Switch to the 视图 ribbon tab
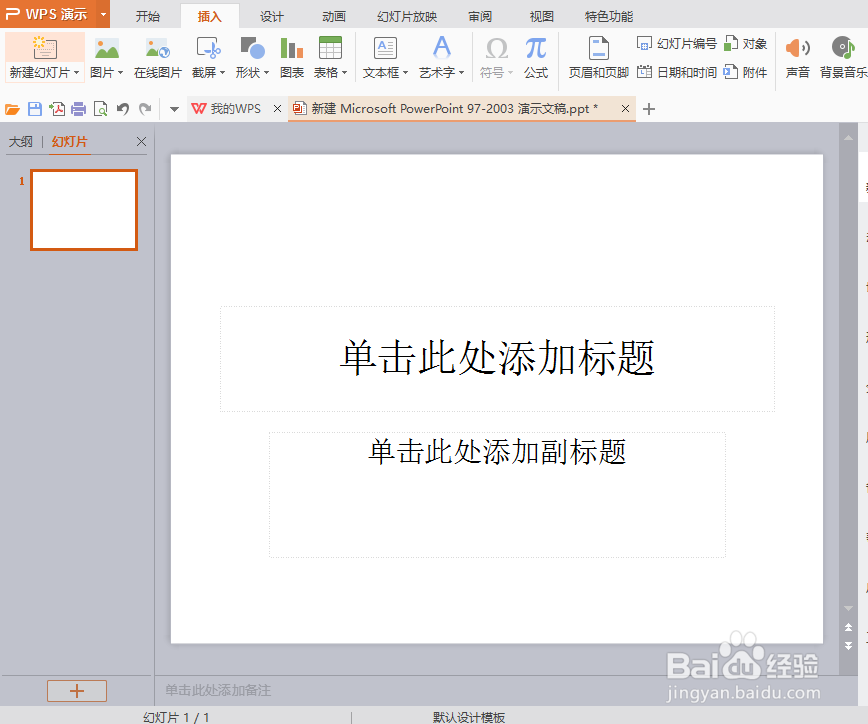The image size is (868, 724). click(x=541, y=16)
